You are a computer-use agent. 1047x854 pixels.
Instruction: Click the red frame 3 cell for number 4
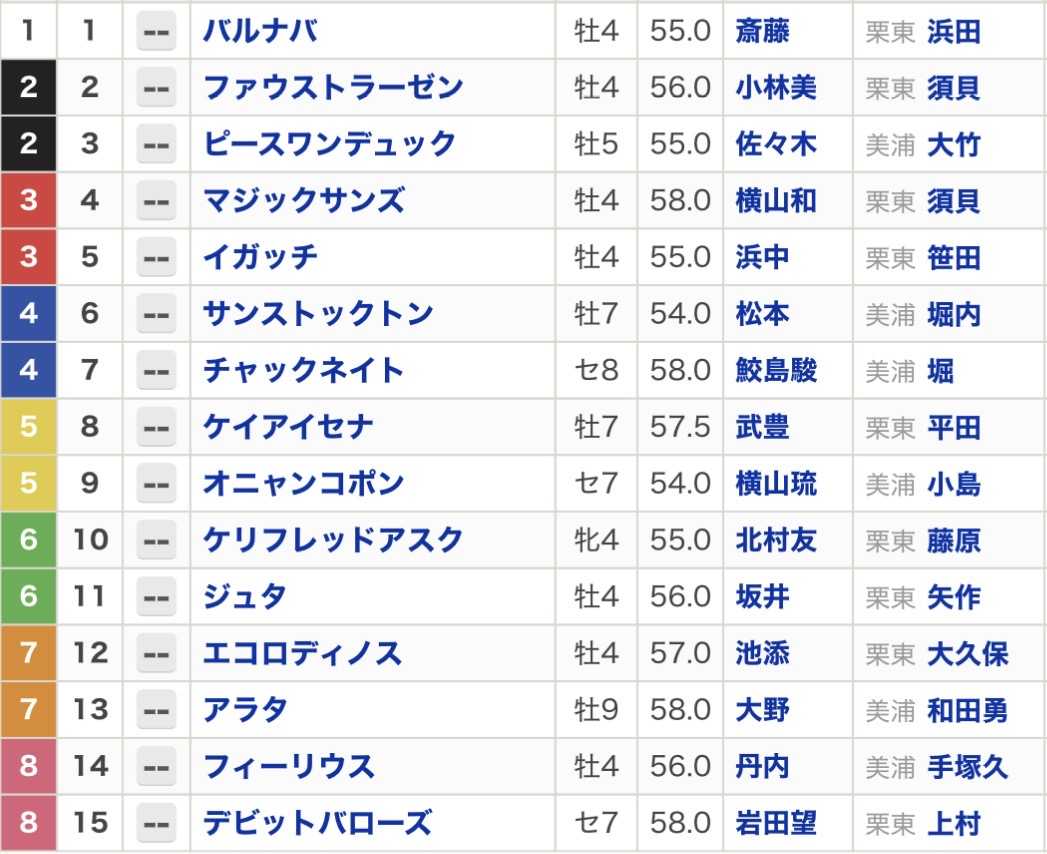pyautogui.click(x=28, y=201)
